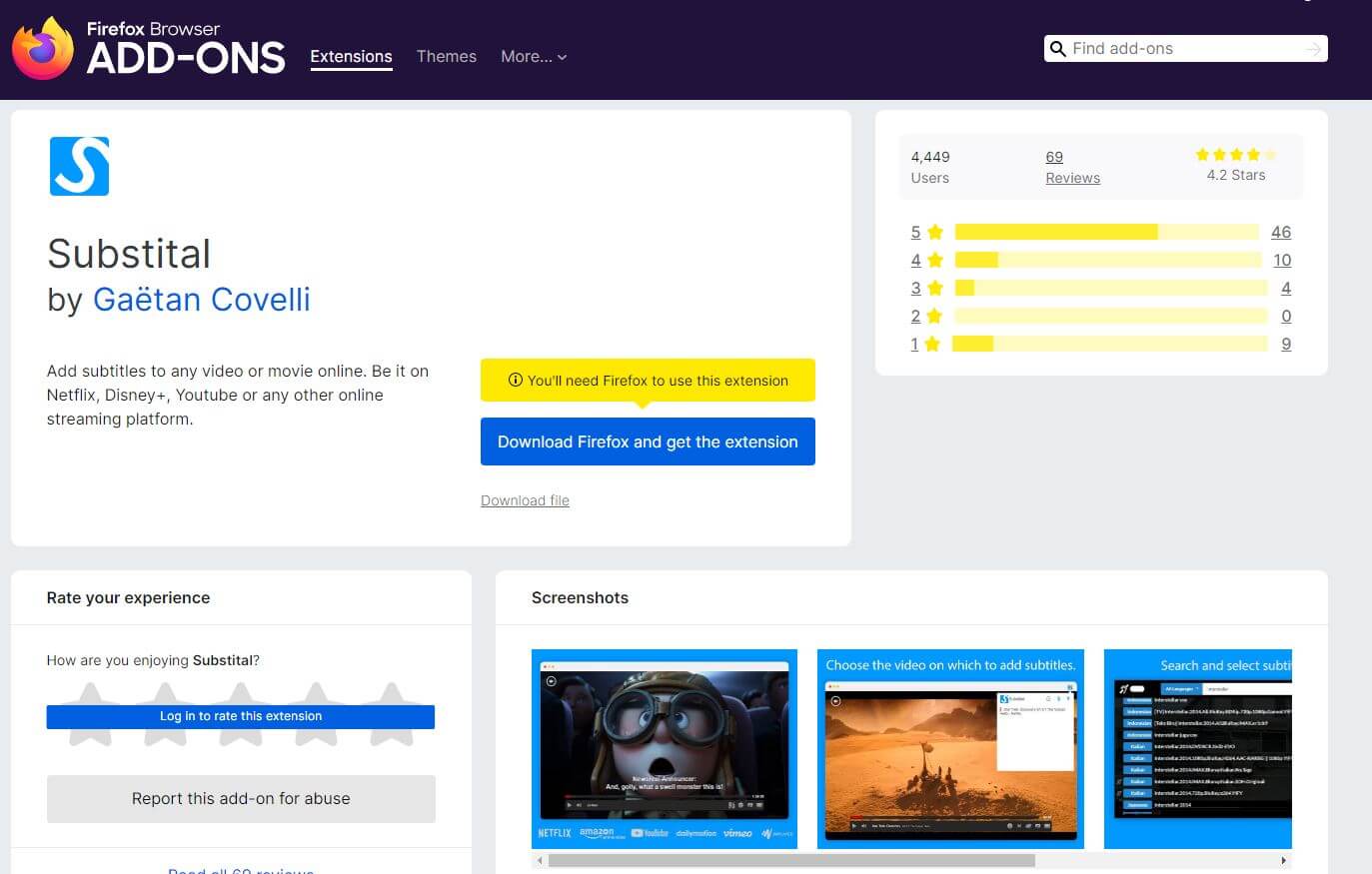Click the 'How are you enjoying Substital?' text
The width and height of the screenshot is (1372, 874).
click(x=153, y=660)
